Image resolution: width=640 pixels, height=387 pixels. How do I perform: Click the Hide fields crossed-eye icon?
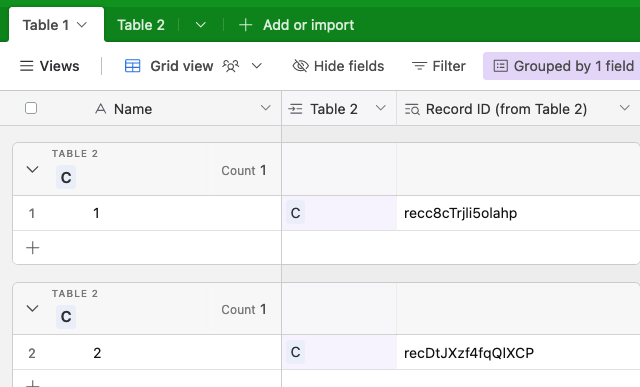click(300, 66)
